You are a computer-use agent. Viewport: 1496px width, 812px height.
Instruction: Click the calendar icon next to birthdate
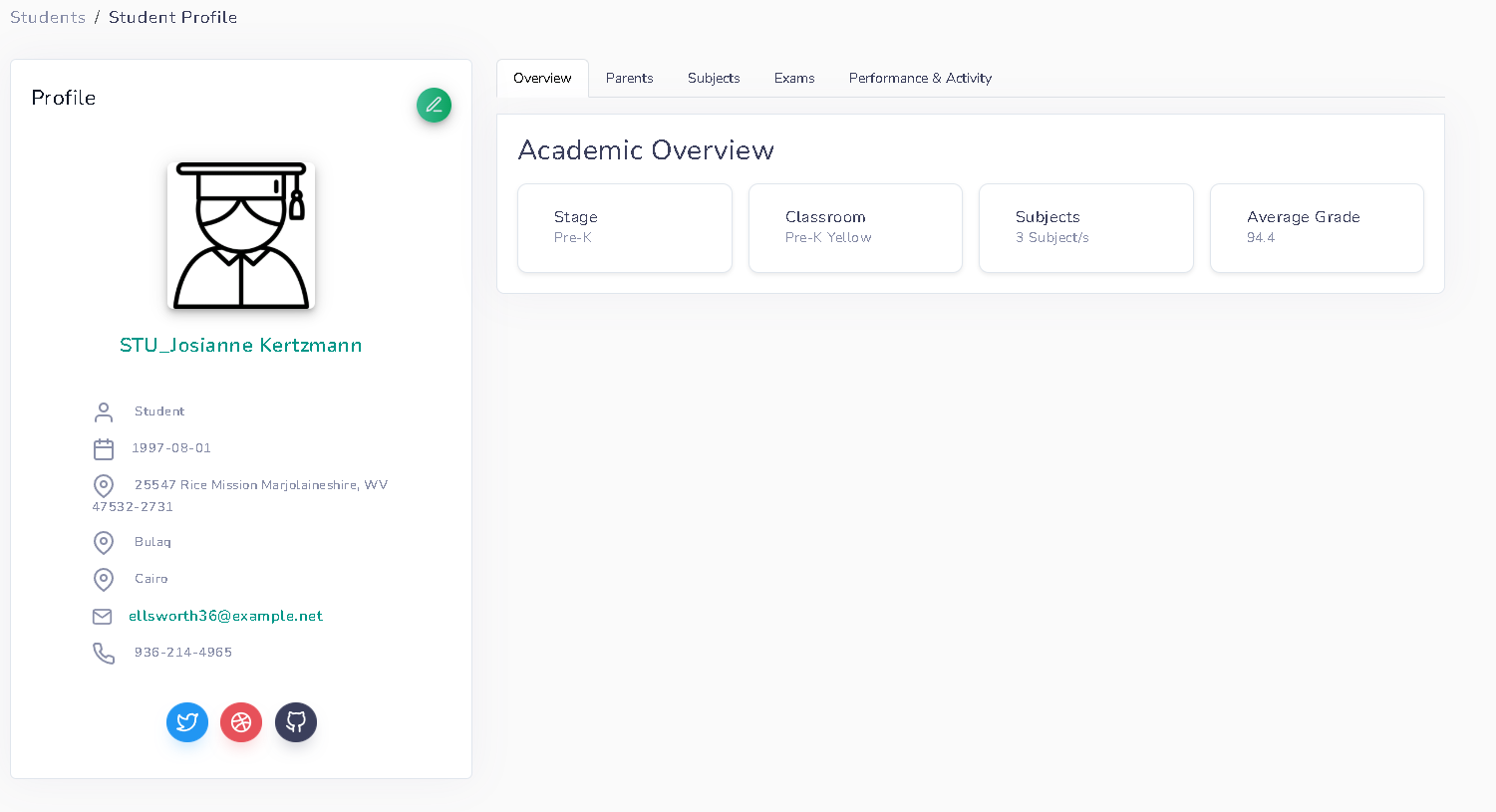104,449
